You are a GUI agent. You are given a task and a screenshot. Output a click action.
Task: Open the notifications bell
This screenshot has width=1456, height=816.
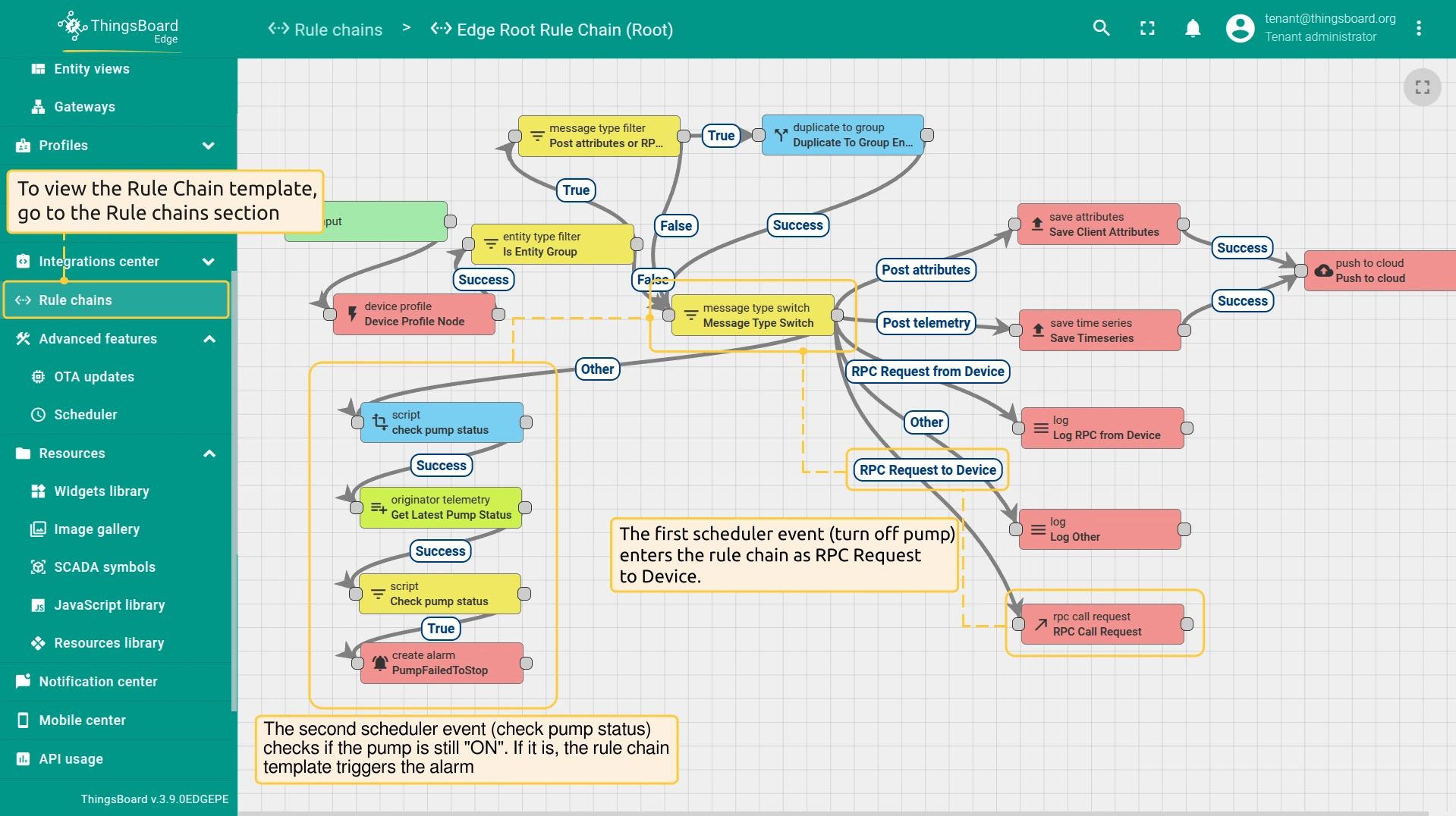click(1193, 29)
